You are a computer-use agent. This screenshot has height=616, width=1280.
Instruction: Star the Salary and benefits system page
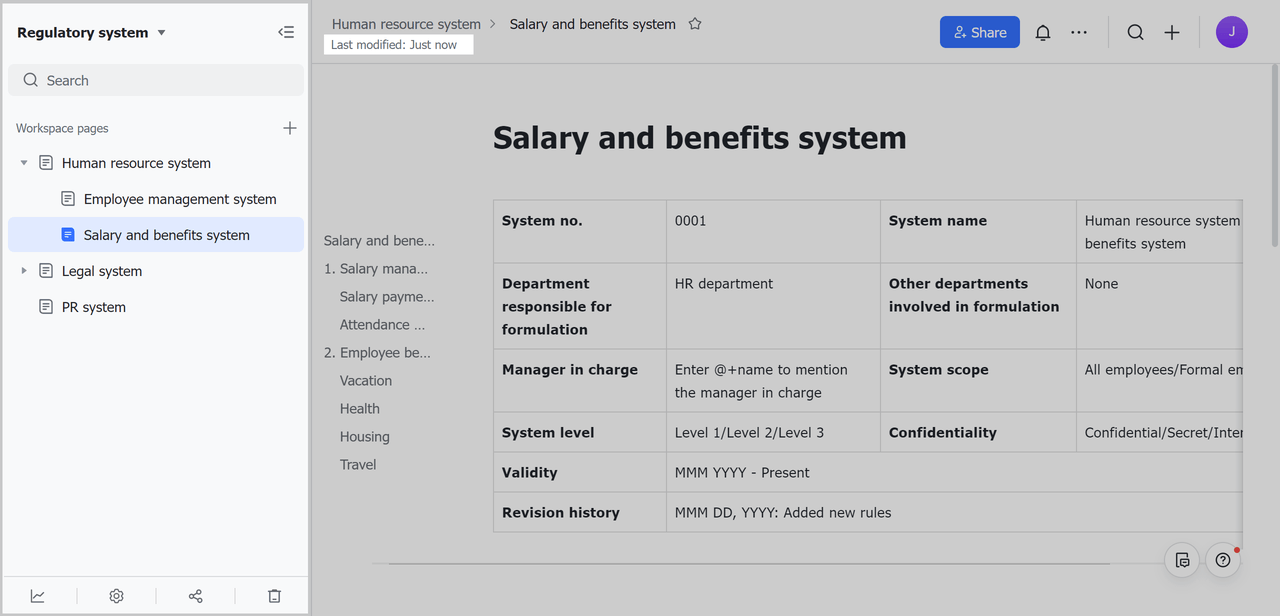tap(695, 24)
